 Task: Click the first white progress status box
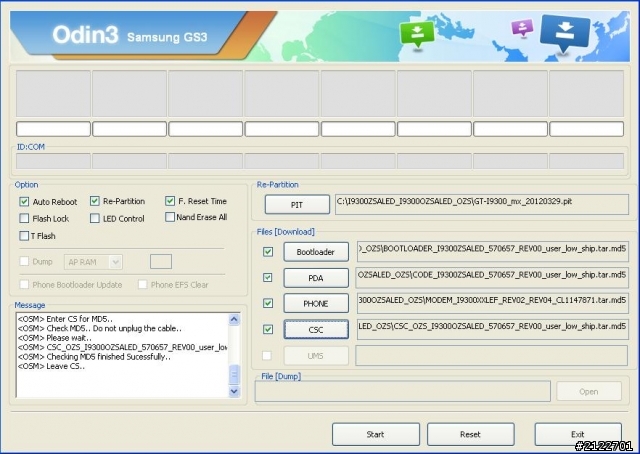53,129
